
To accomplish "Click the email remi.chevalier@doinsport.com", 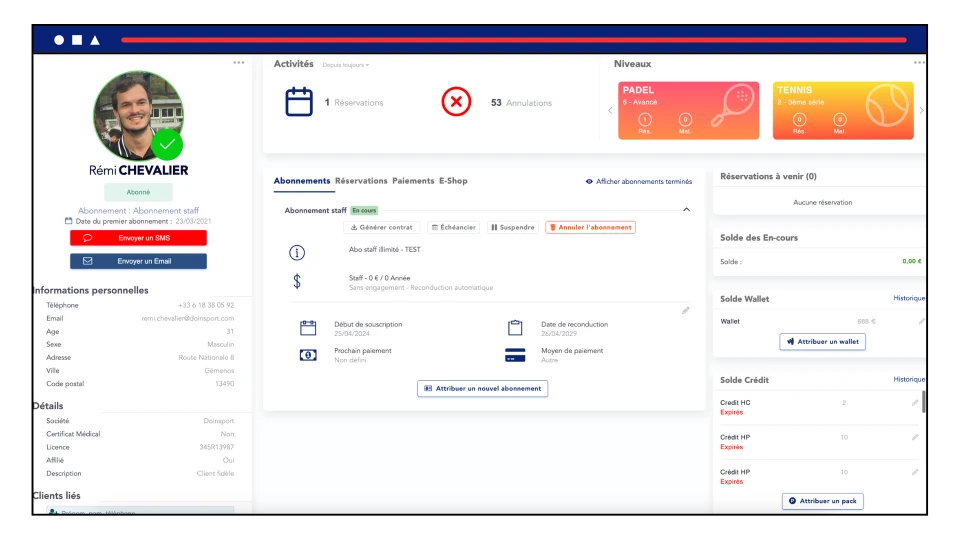I will [x=187, y=318].
